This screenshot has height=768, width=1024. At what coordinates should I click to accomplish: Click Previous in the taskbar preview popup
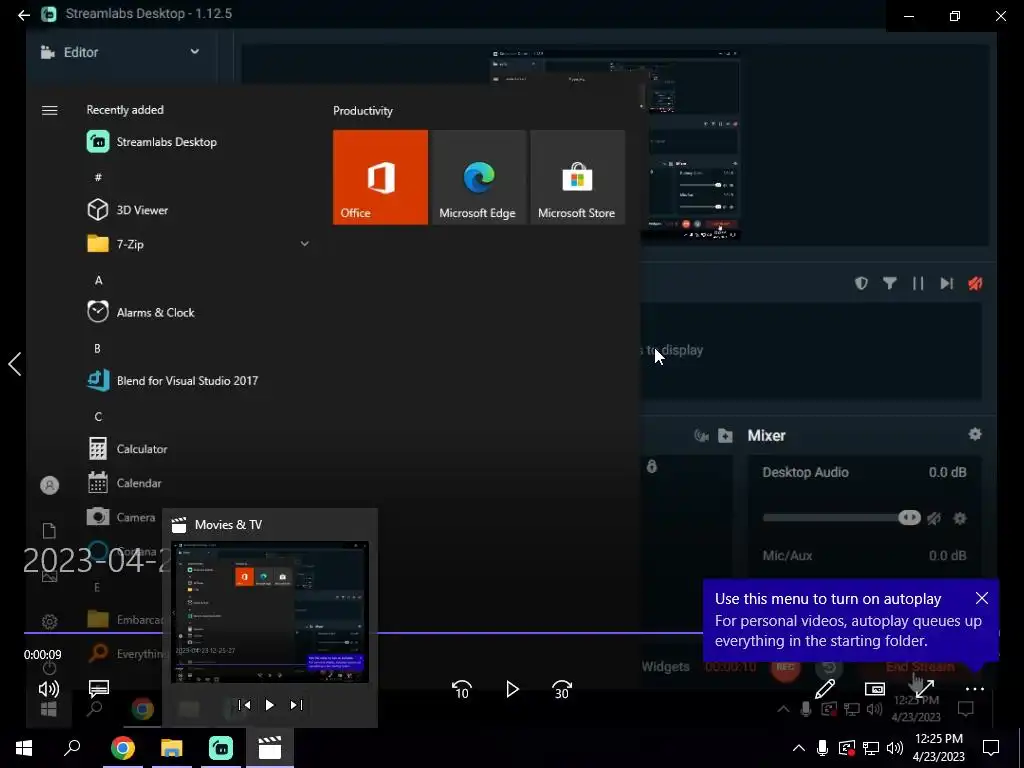coord(244,705)
